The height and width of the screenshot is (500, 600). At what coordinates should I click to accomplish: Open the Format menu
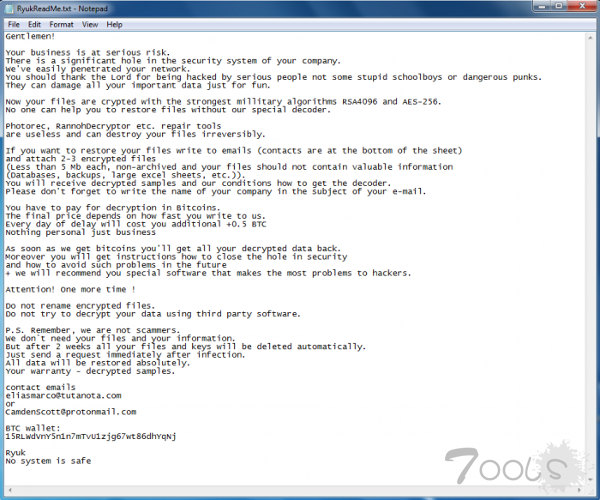coord(61,24)
